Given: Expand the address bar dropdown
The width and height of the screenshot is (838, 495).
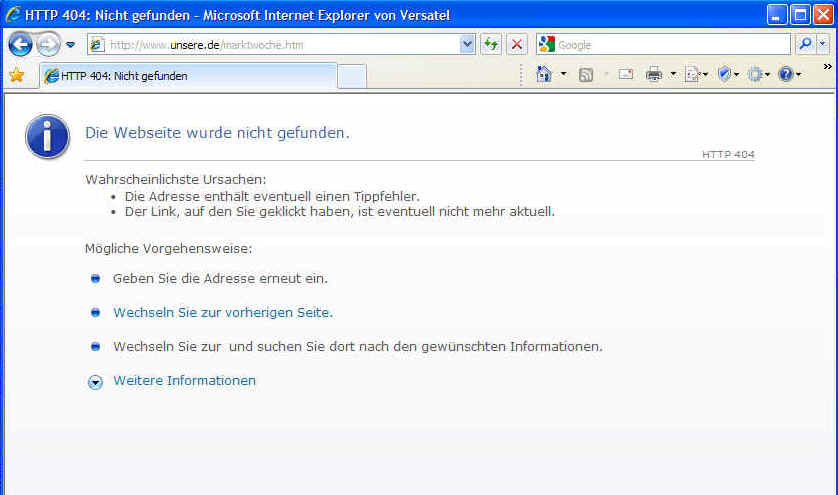Looking at the screenshot, I should pos(467,45).
